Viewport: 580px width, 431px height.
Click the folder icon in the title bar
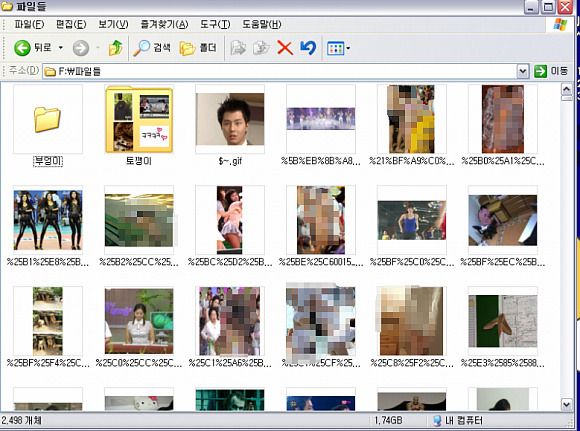point(7,6)
